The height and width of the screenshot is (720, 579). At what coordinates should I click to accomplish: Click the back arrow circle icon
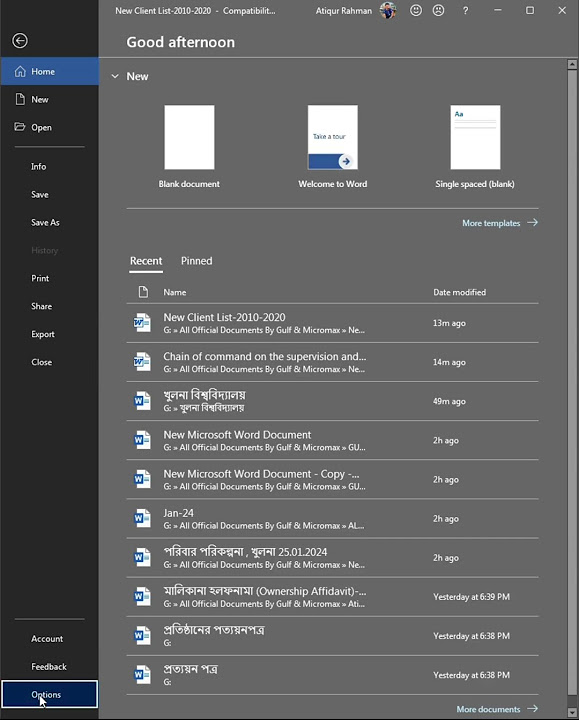coord(20,41)
